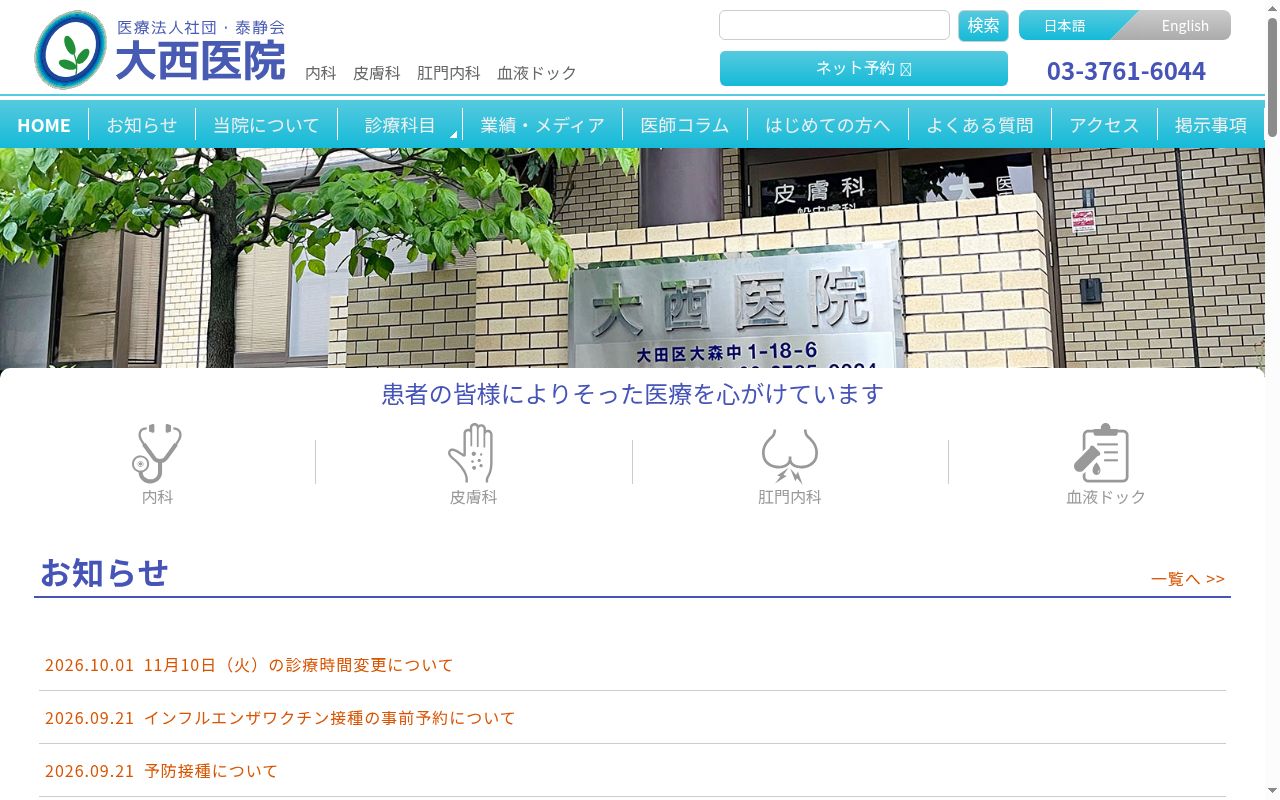
Task: Open the 肛門内科 department icon
Action: [790, 456]
